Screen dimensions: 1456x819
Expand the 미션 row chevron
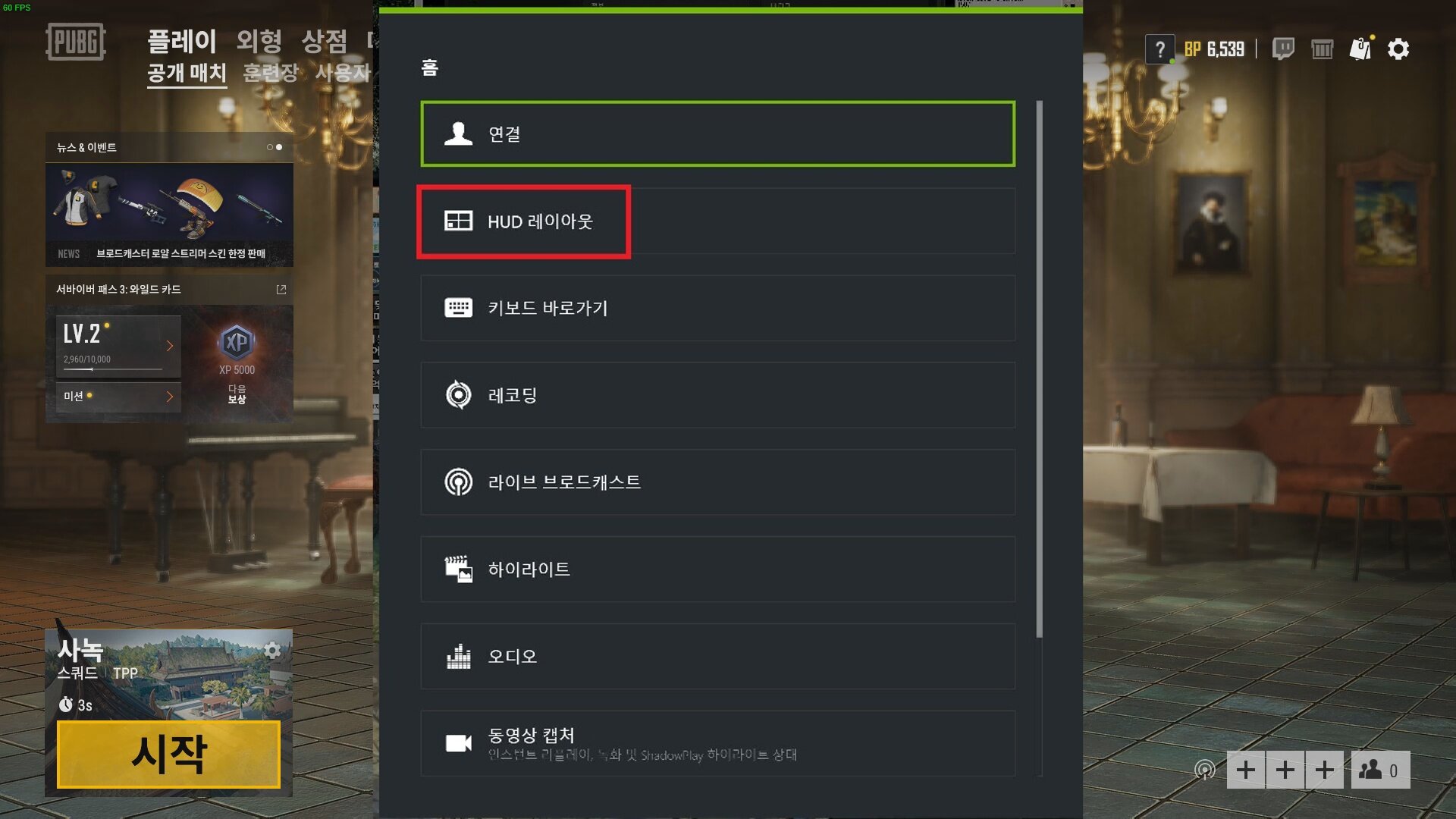[170, 397]
